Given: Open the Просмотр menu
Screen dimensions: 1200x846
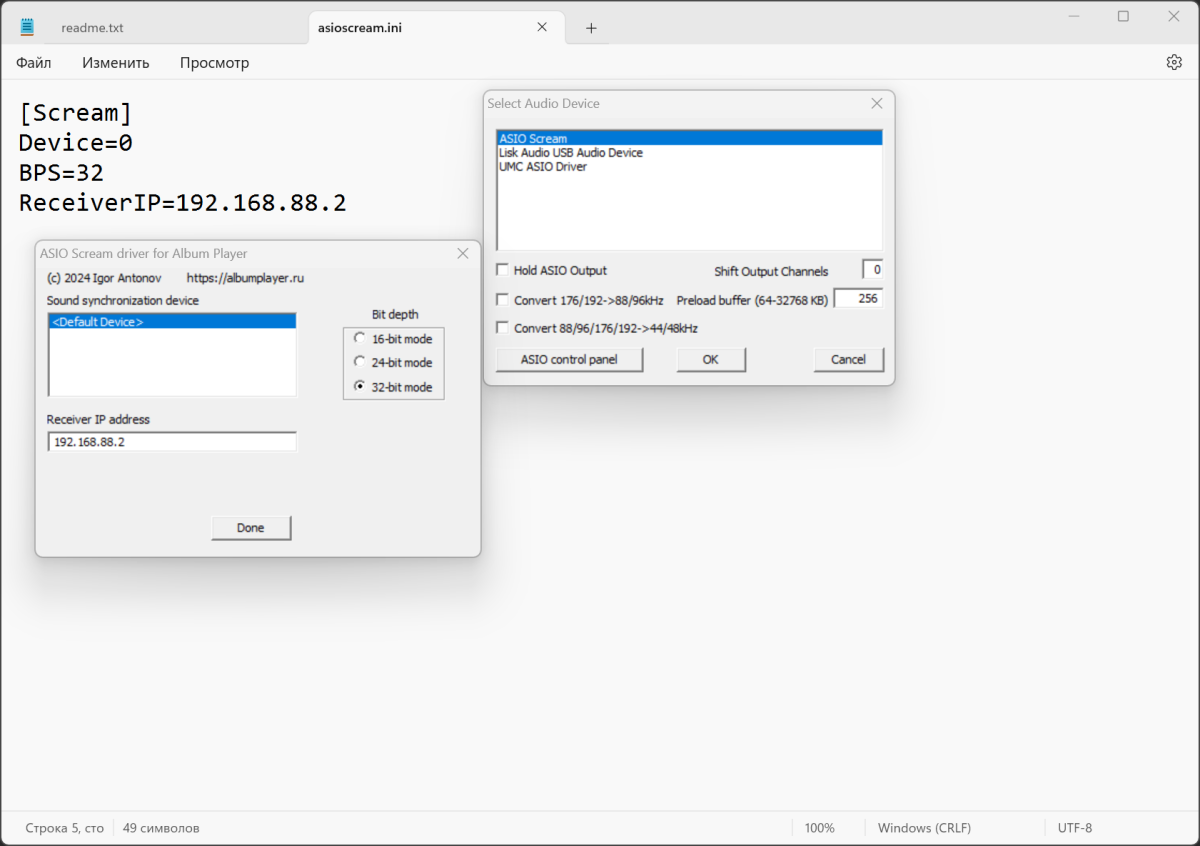Looking at the screenshot, I should (214, 62).
